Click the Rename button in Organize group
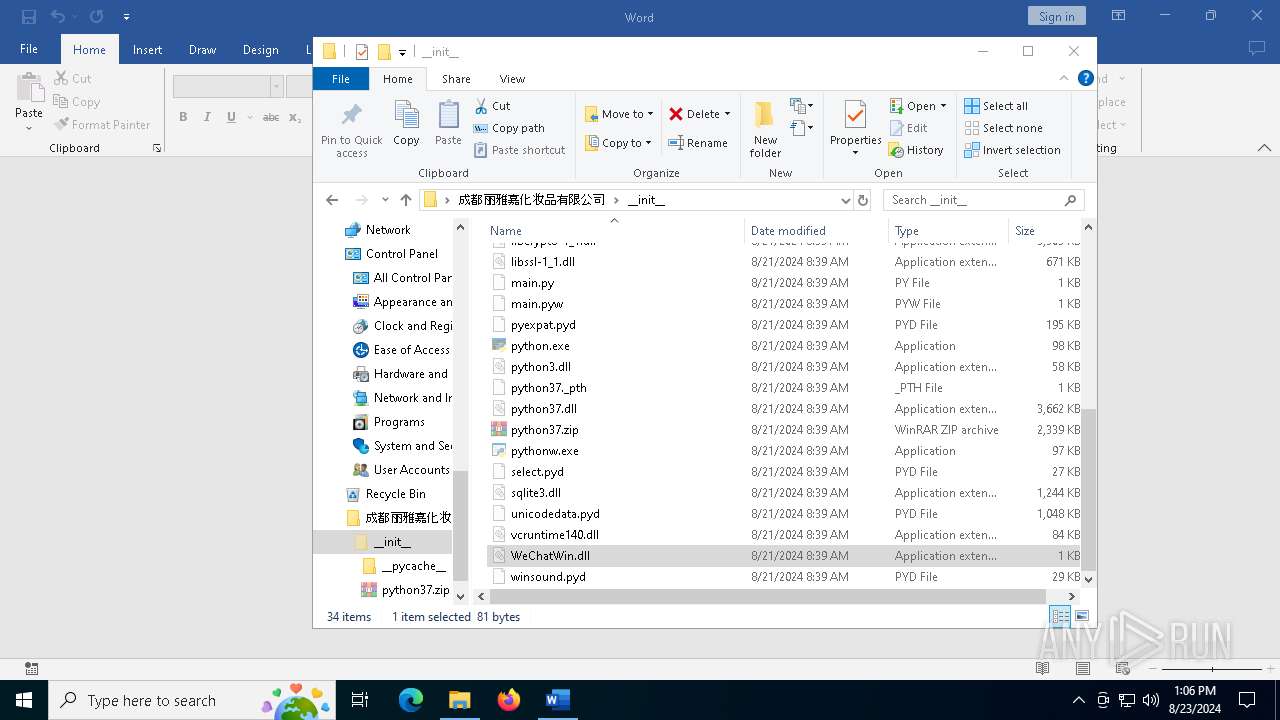 698,143
